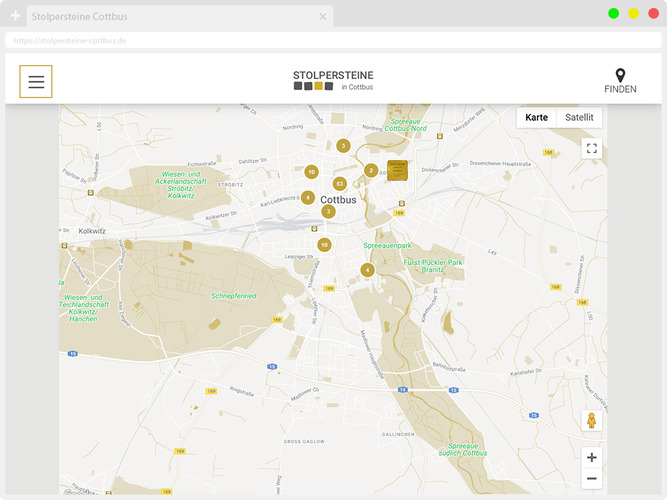Open the hamburger navigation menu
667x500 pixels.
pos(36,82)
